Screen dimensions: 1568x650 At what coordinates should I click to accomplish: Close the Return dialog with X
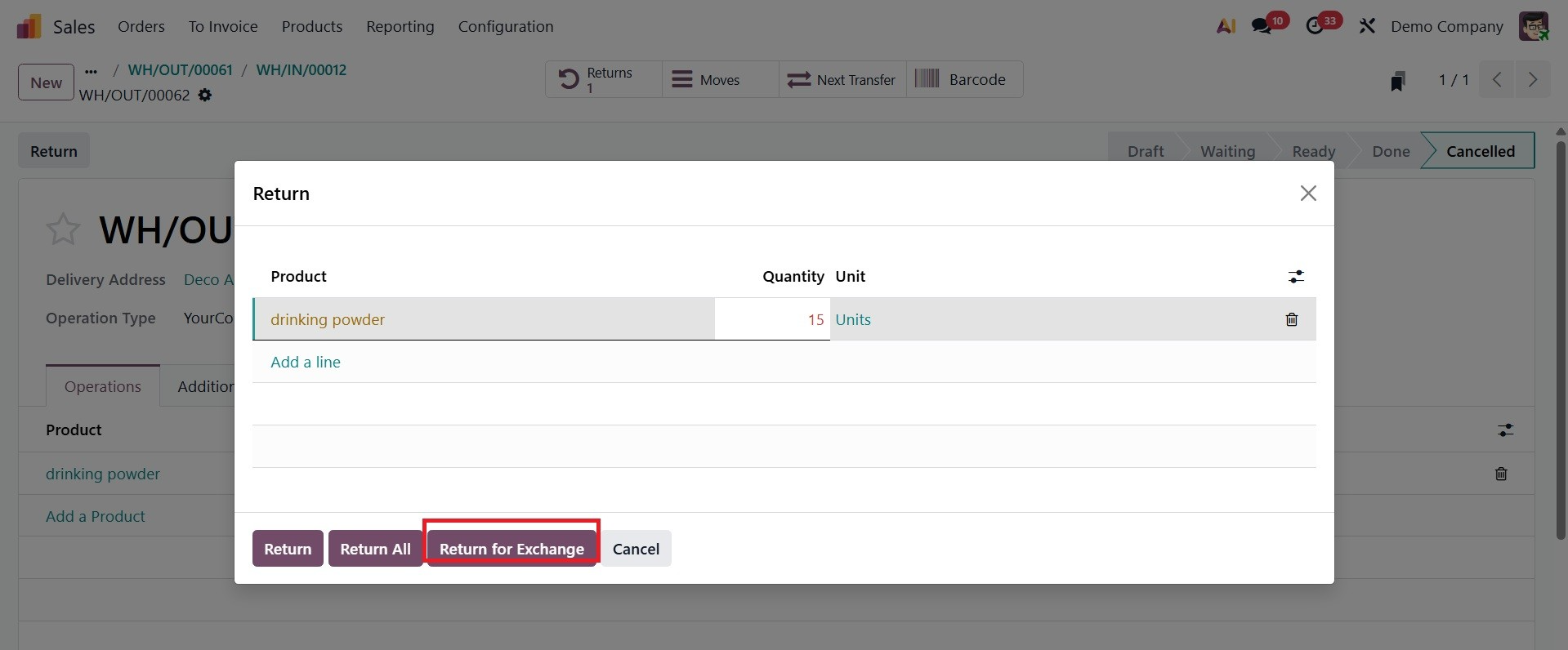(1307, 194)
